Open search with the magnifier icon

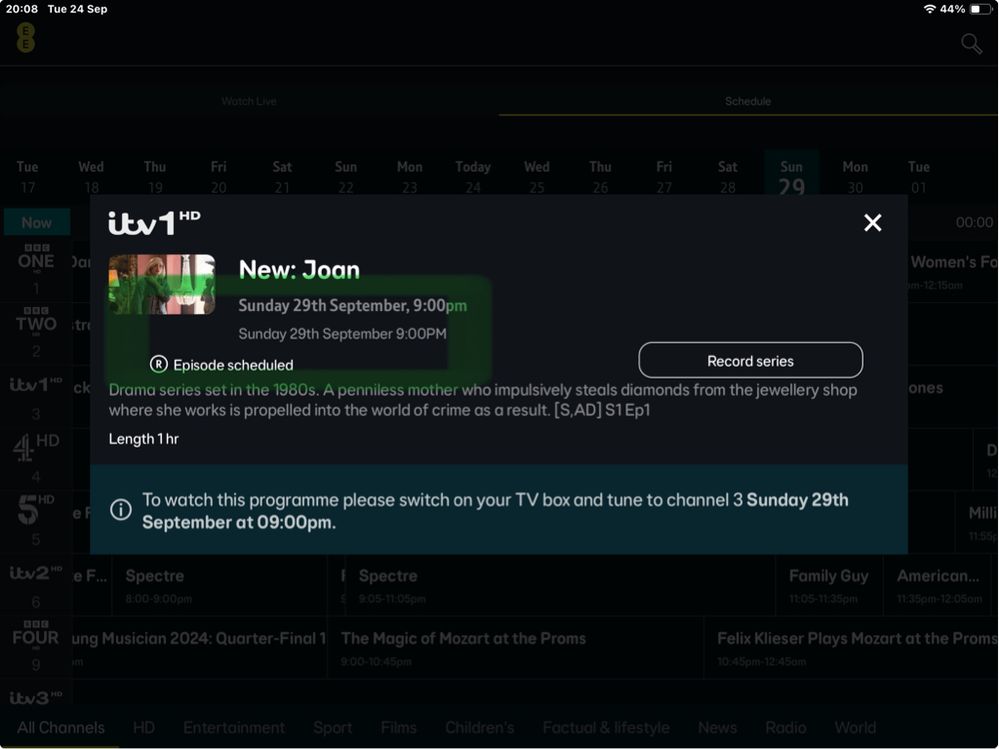coord(971,43)
